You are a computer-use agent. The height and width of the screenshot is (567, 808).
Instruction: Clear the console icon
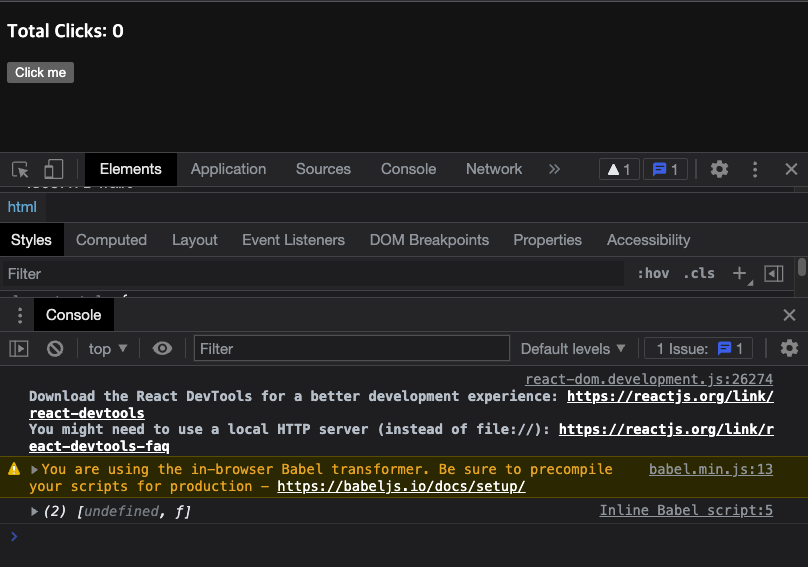(x=55, y=349)
